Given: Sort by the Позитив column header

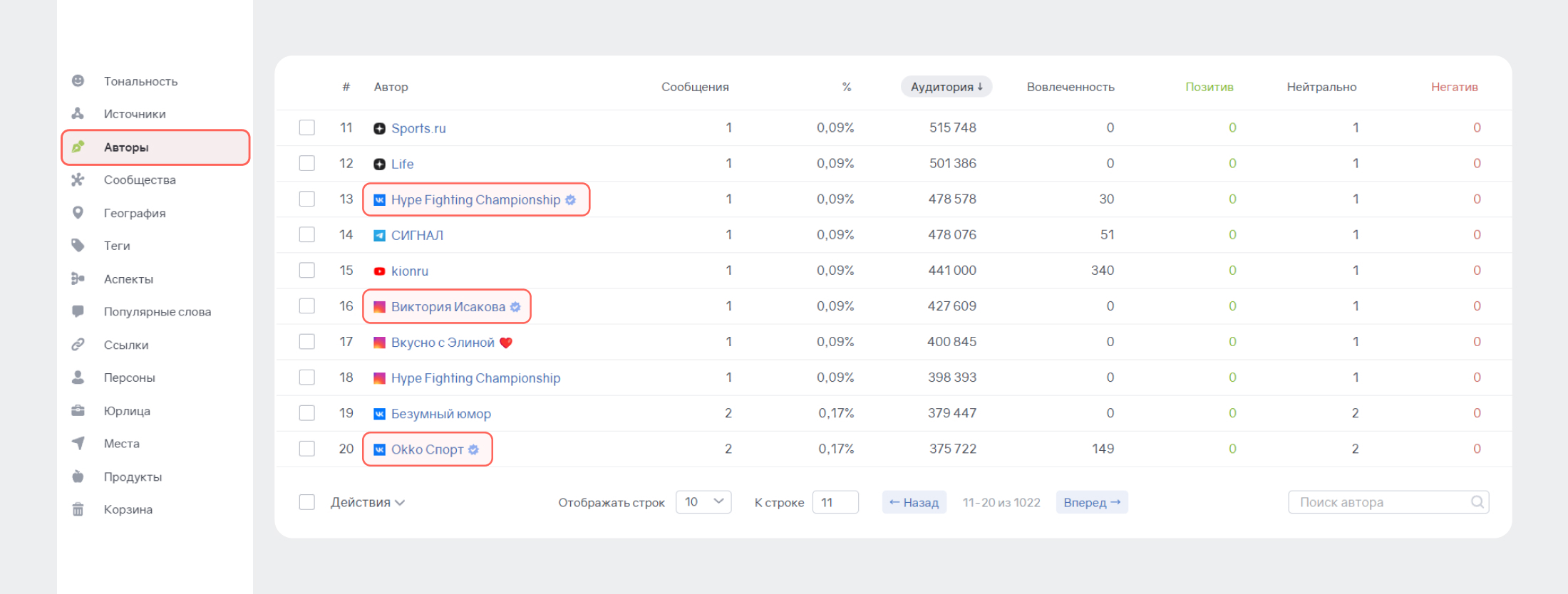Looking at the screenshot, I should pos(1209,87).
